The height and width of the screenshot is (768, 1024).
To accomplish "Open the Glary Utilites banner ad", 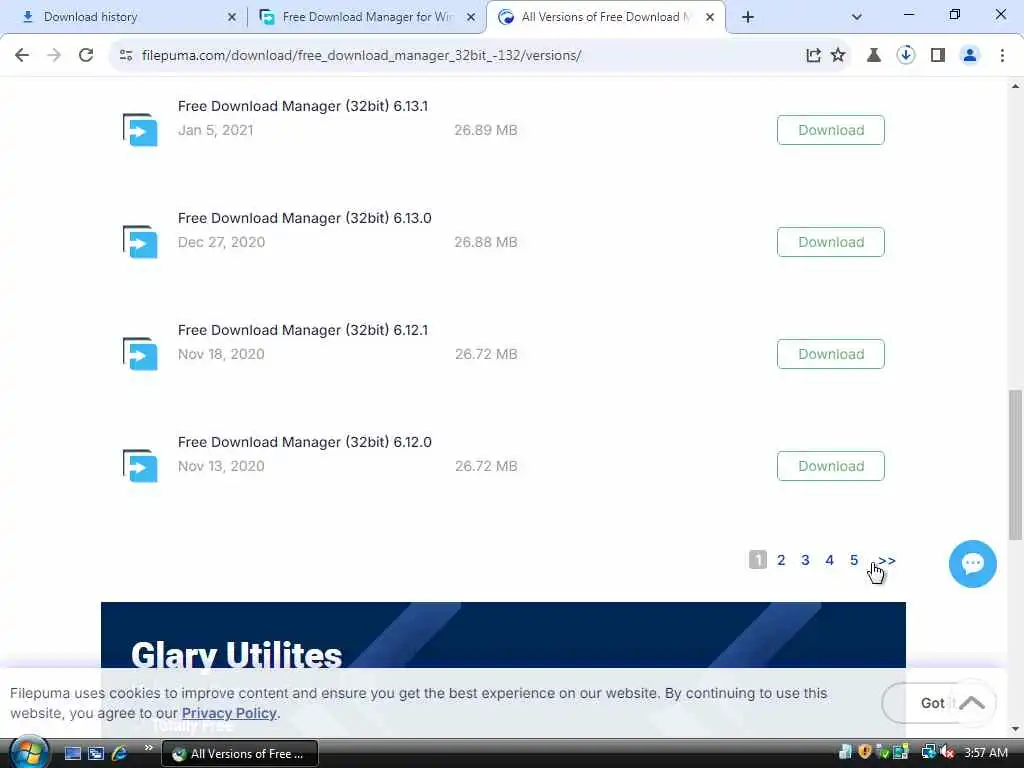I will [x=503, y=635].
